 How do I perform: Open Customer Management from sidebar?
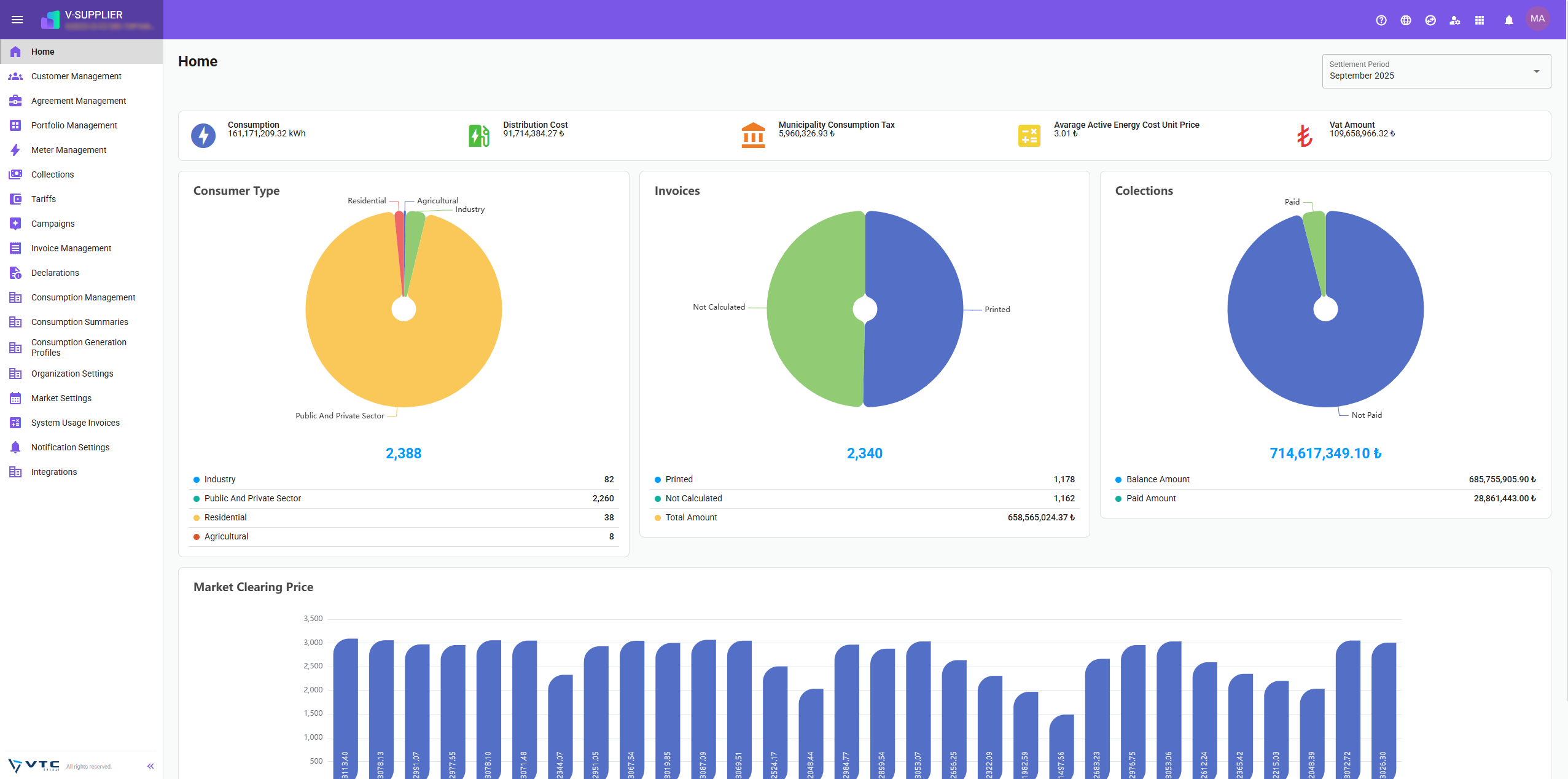pos(76,76)
